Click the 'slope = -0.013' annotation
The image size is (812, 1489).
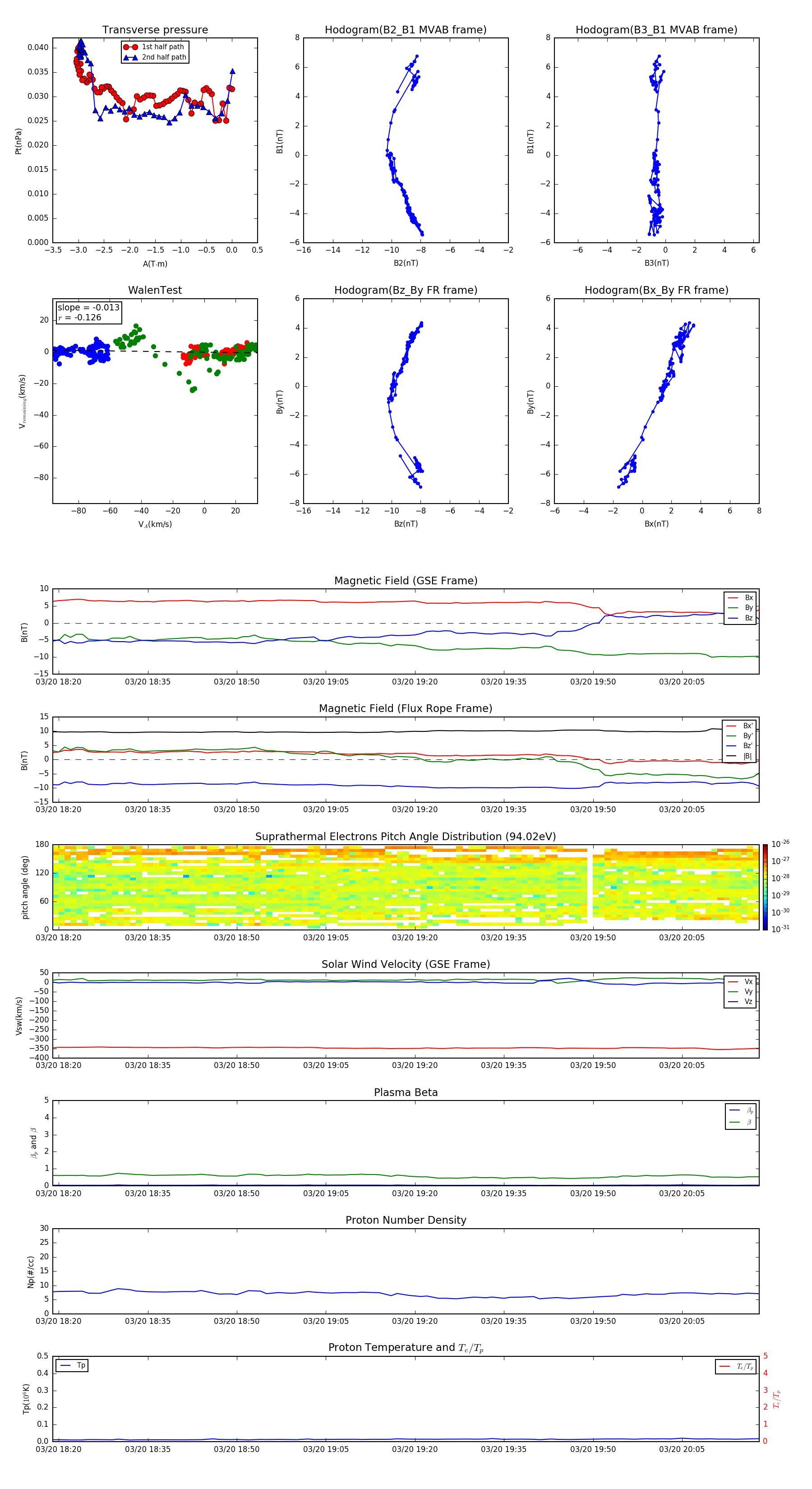tap(88, 308)
